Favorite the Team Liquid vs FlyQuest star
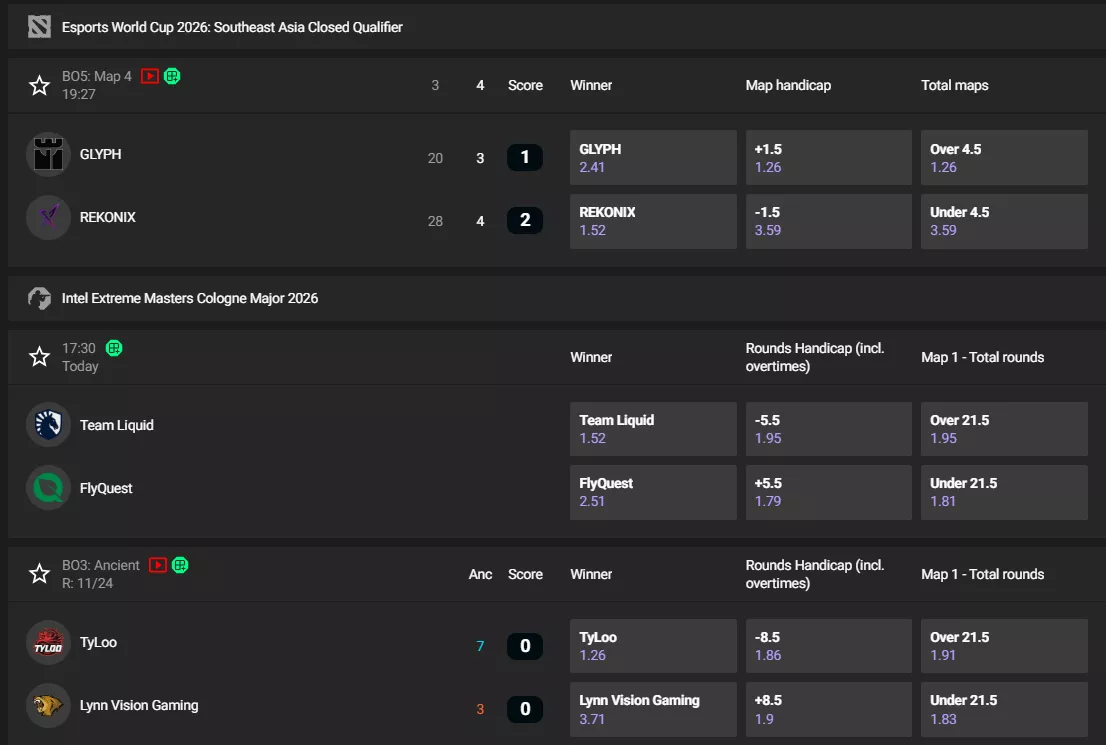 tap(40, 357)
